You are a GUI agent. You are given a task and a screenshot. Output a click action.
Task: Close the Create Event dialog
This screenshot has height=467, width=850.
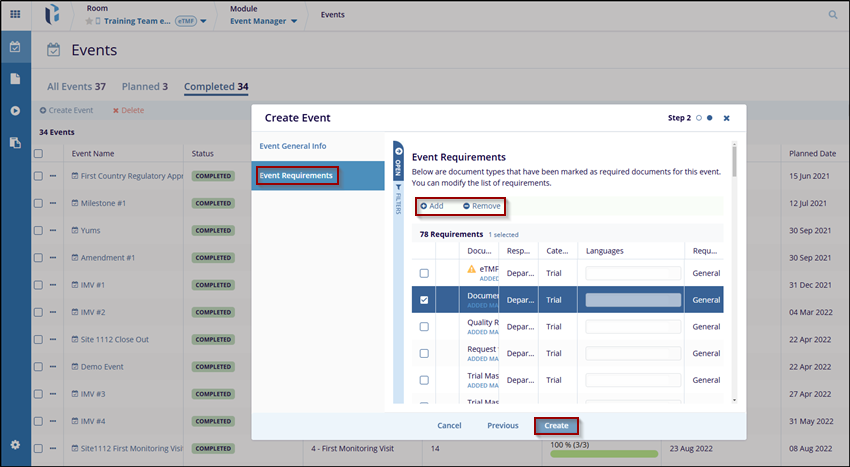[x=726, y=118]
